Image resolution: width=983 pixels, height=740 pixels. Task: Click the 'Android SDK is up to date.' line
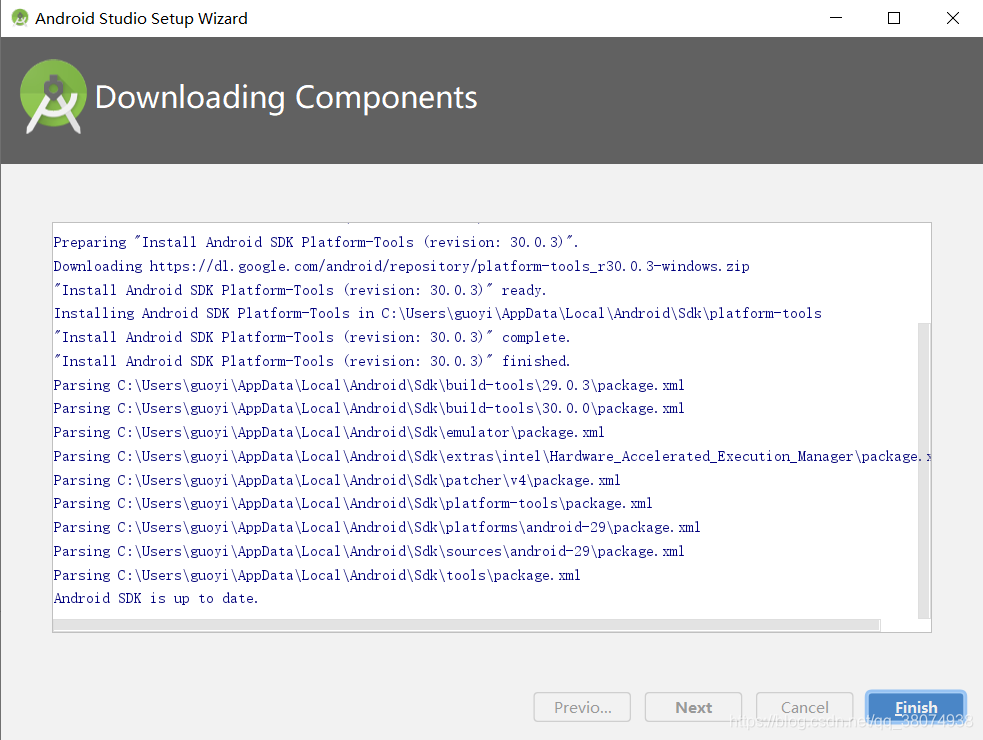(155, 598)
